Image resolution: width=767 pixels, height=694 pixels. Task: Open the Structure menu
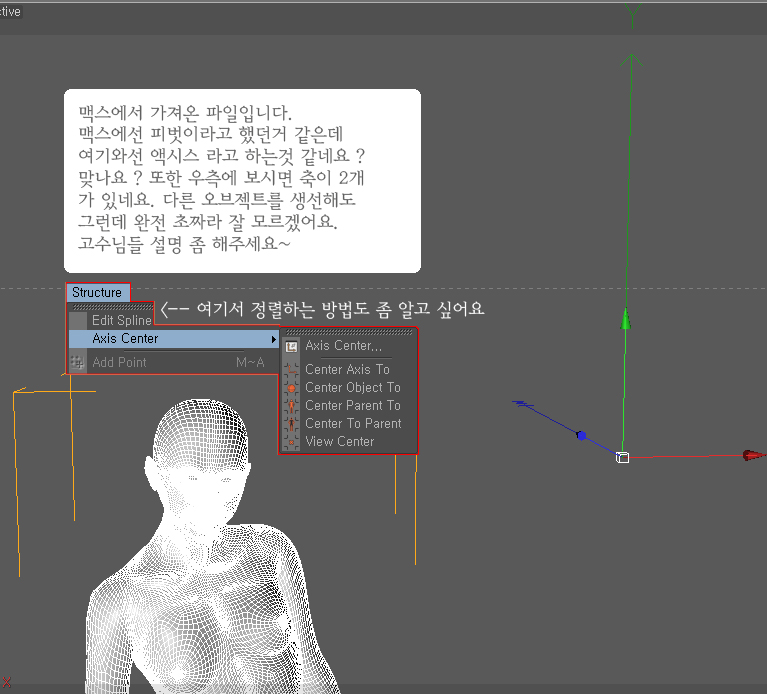click(x=98, y=292)
